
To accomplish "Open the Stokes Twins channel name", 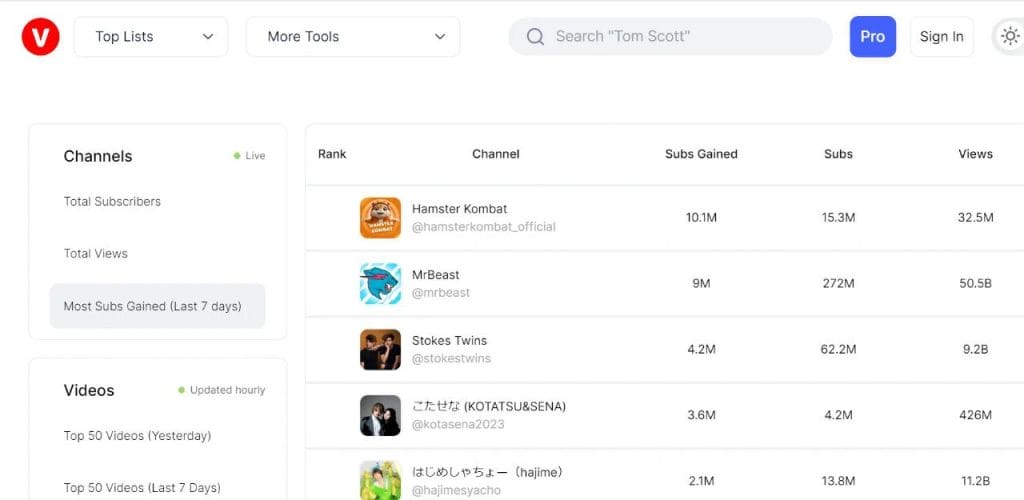I will click(449, 341).
